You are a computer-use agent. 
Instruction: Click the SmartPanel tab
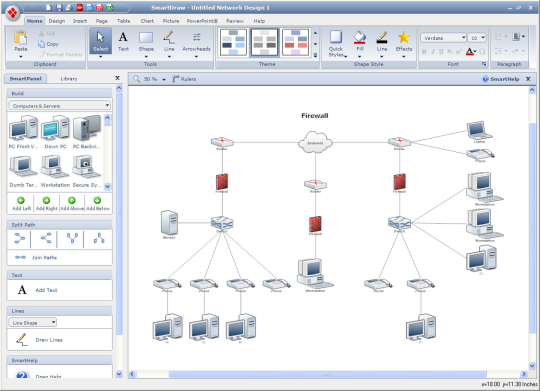25,79
